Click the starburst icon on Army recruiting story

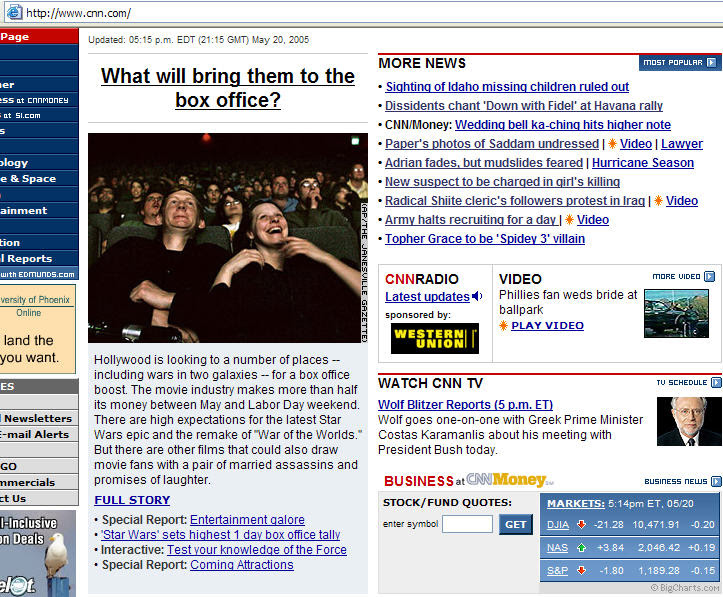click(x=569, y=220)
